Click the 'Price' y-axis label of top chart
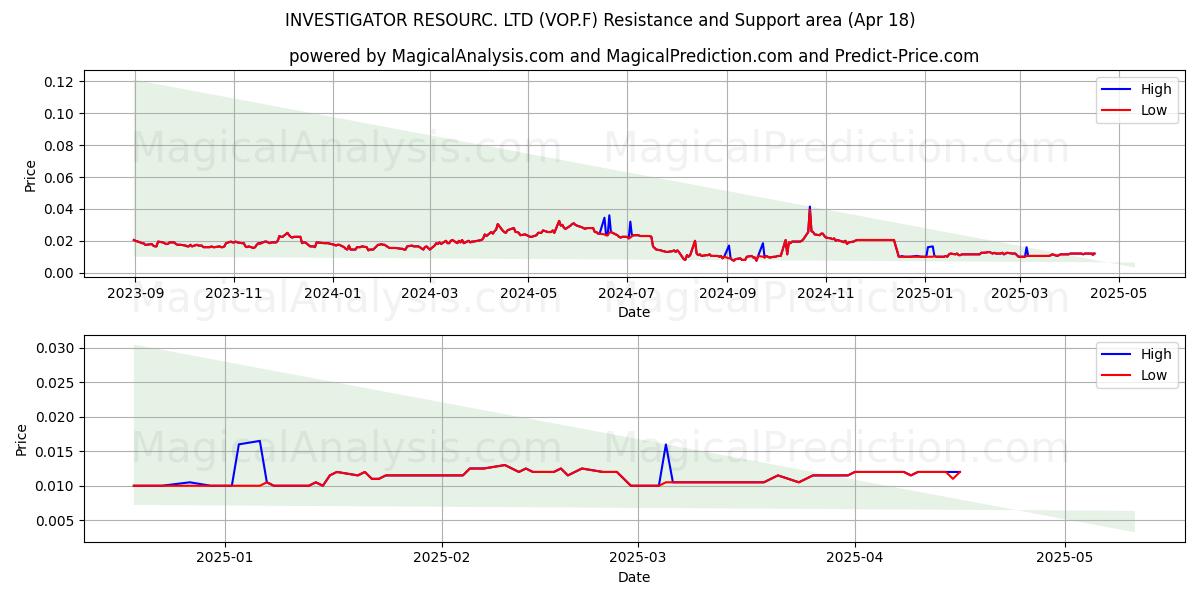This screenshot has width=1200, height=600. (x=30, y=175)
